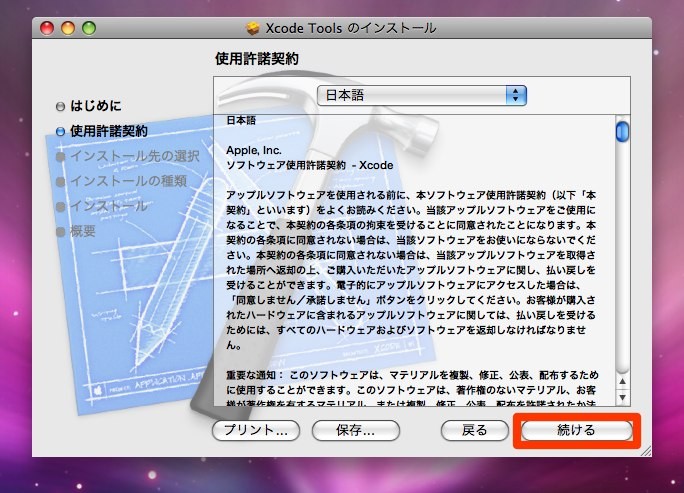Click the red close window button
The image size is (684, 493).
click(x=47, y=28)
